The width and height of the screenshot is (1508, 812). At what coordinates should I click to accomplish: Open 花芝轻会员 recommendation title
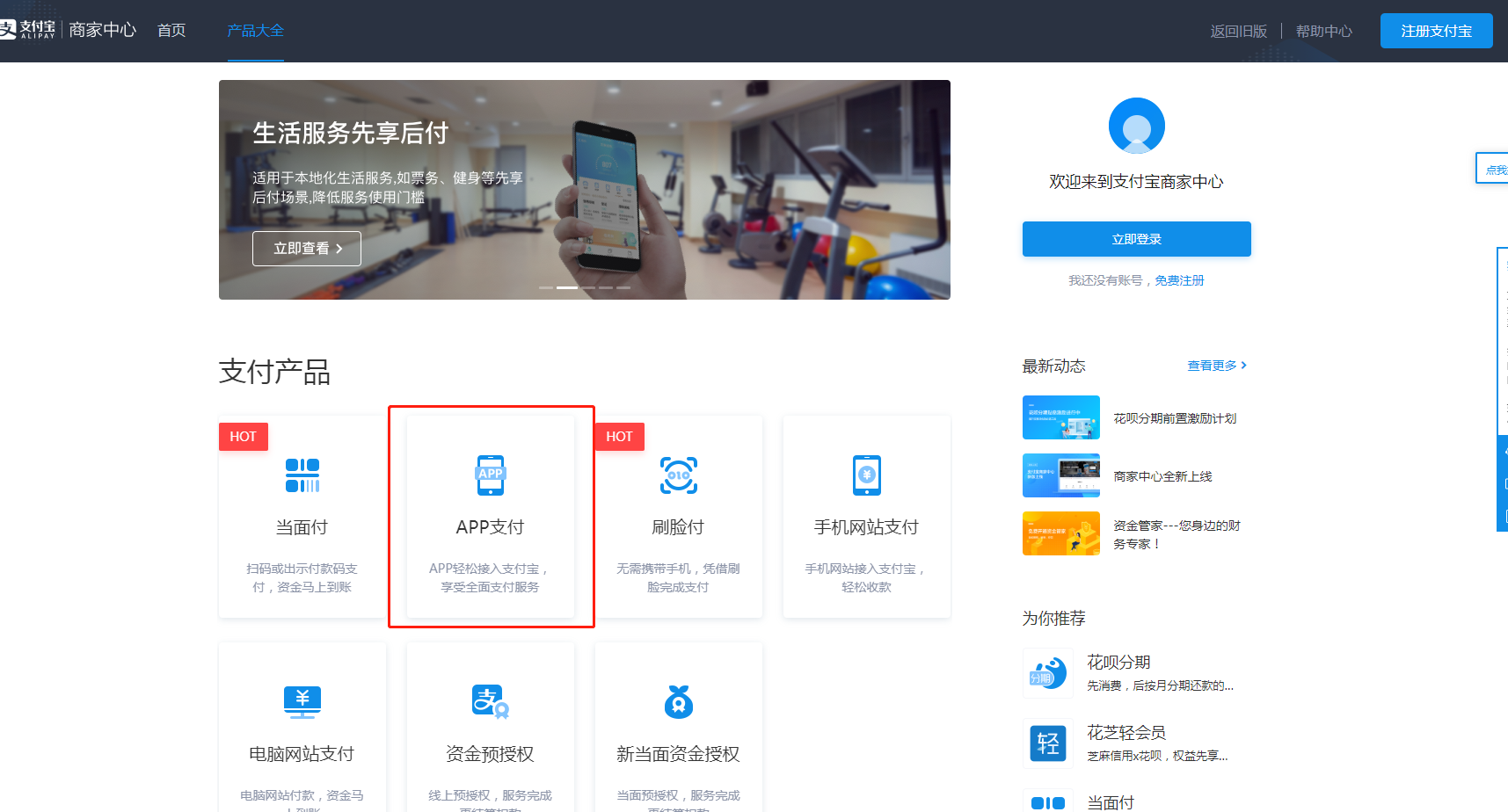[x=1126, y=733]
